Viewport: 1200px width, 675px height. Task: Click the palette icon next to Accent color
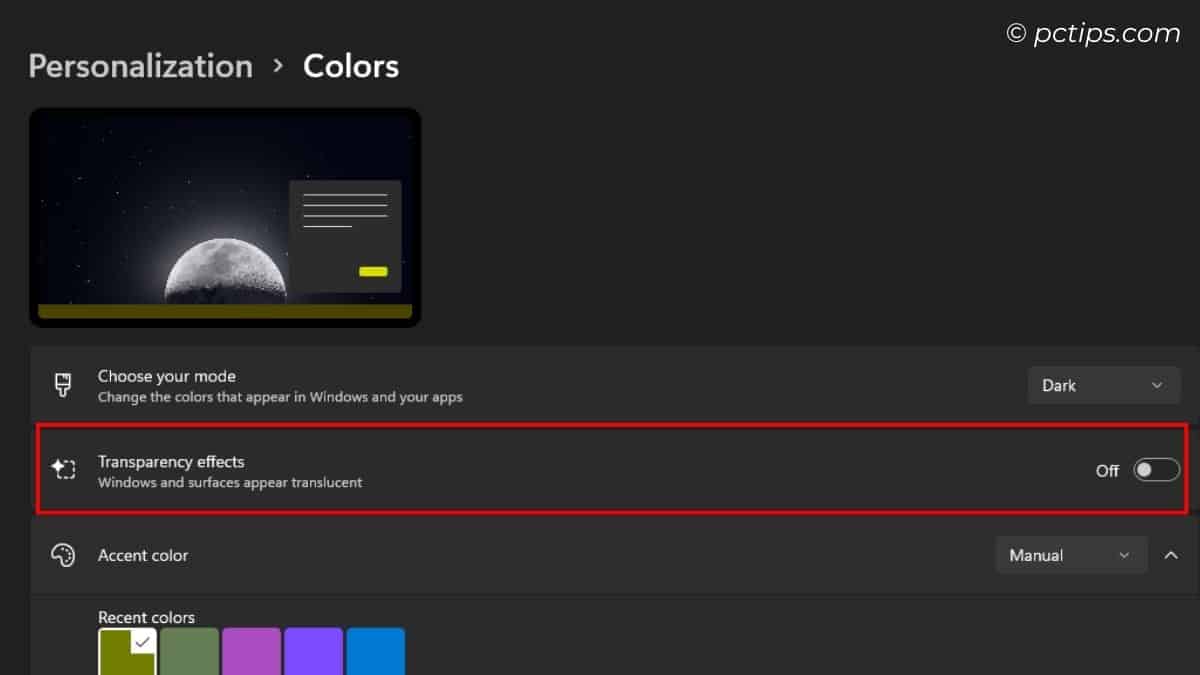point(64,555)
